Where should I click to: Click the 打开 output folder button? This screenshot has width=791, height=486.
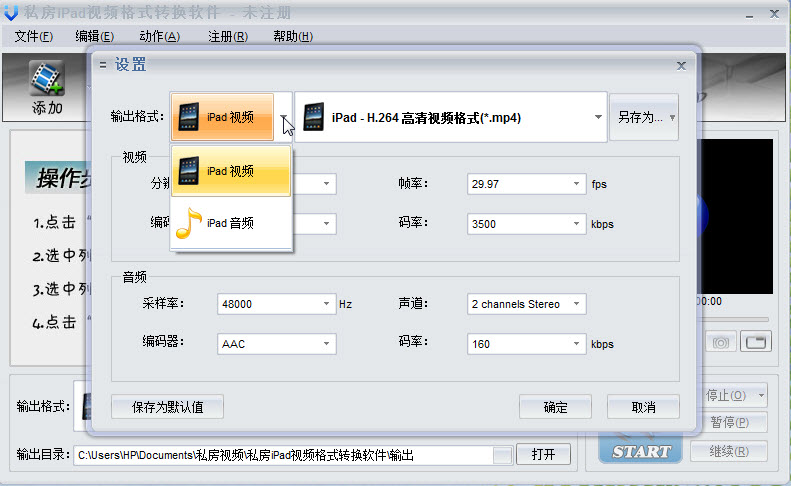tap(543, 455)
